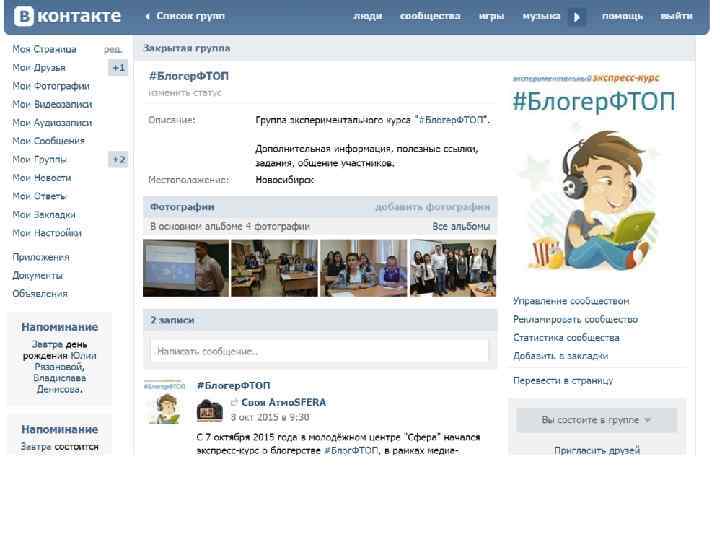Viewport: 720px width, 540px height.
Task: Open the Своя АтмоSFERA repost source
Action: tap(284, 403)
